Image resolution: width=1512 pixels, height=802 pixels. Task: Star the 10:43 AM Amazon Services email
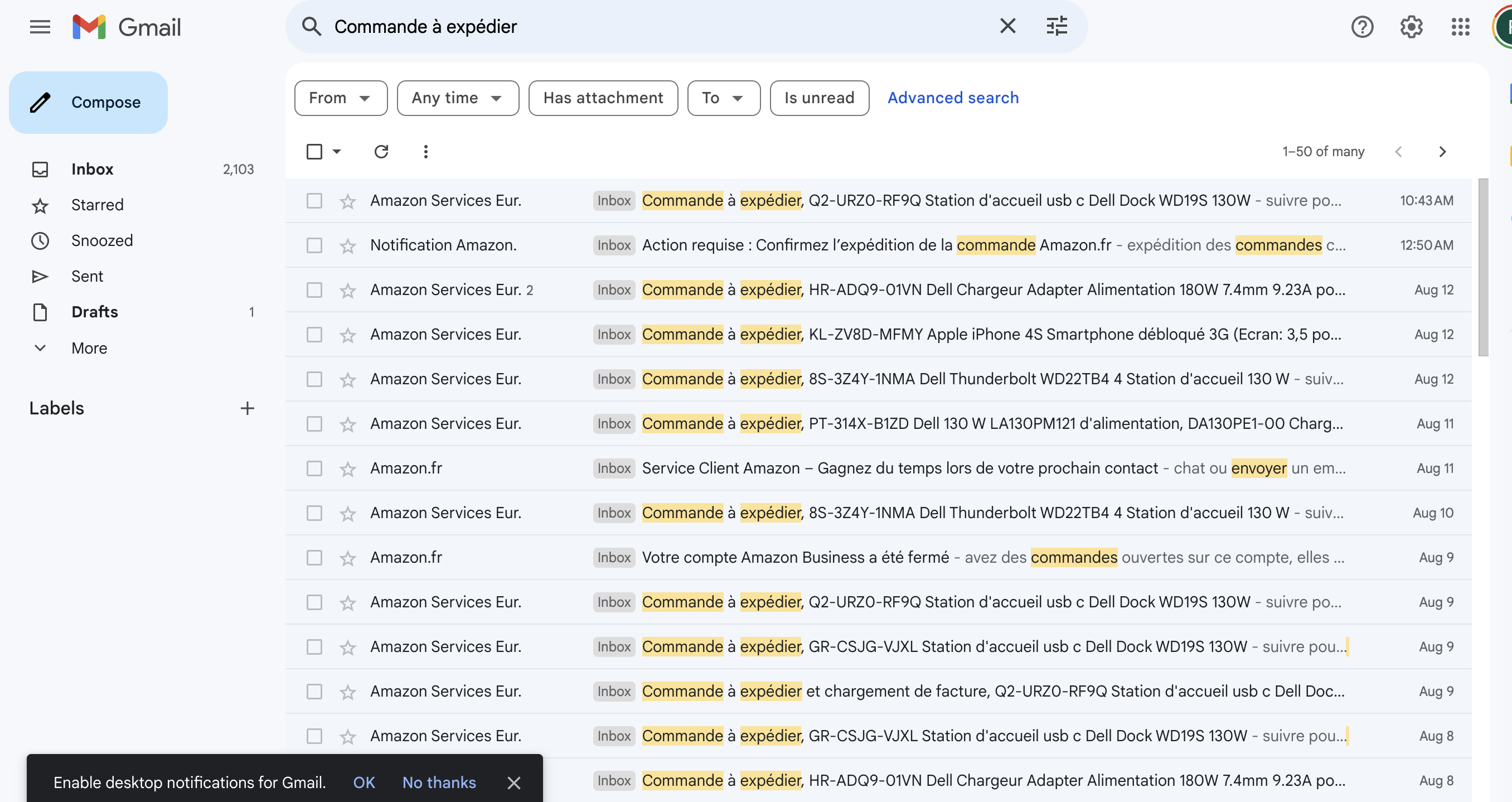coord(348,201)
